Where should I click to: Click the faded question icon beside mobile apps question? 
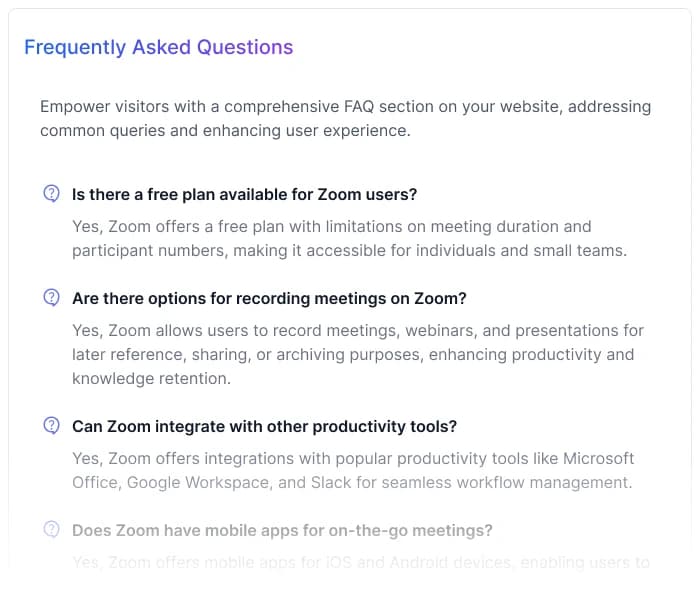click(51, 530)
